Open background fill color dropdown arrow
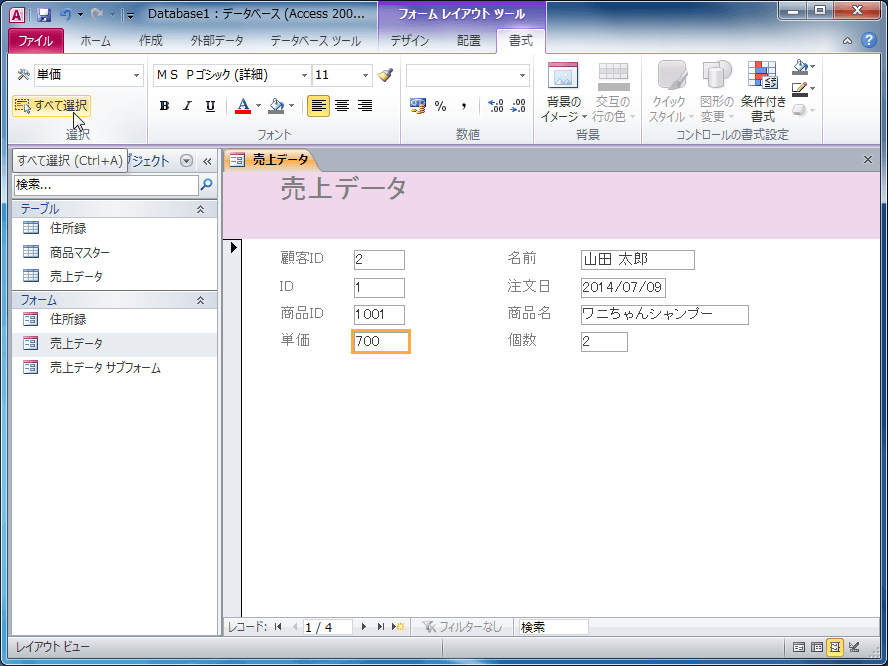Screen dimensions: 888x666 [292, 106]
